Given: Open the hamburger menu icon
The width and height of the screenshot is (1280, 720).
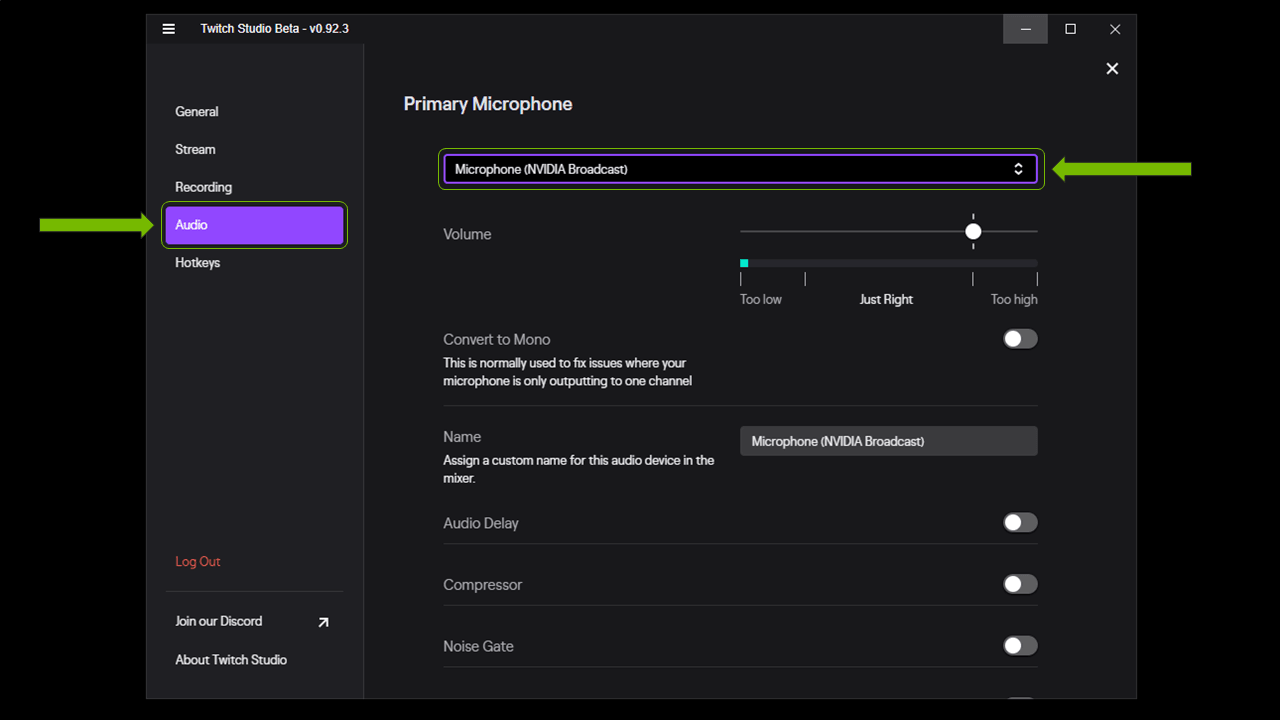Looking at the screenshot, I should pyautogui.click(x=168, y=29).
